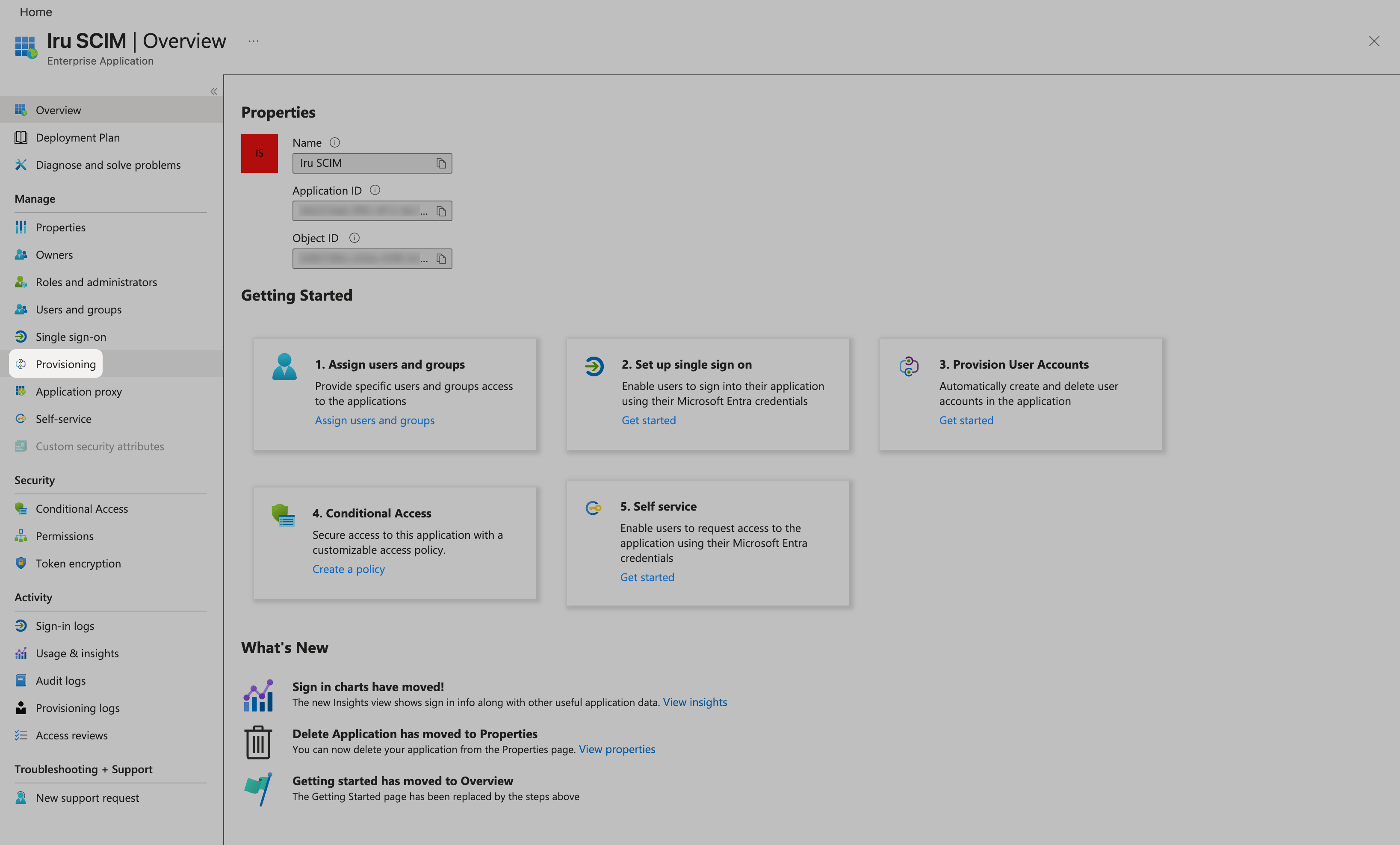Click the info icon beside Application ID

click(x=375, y=190)
